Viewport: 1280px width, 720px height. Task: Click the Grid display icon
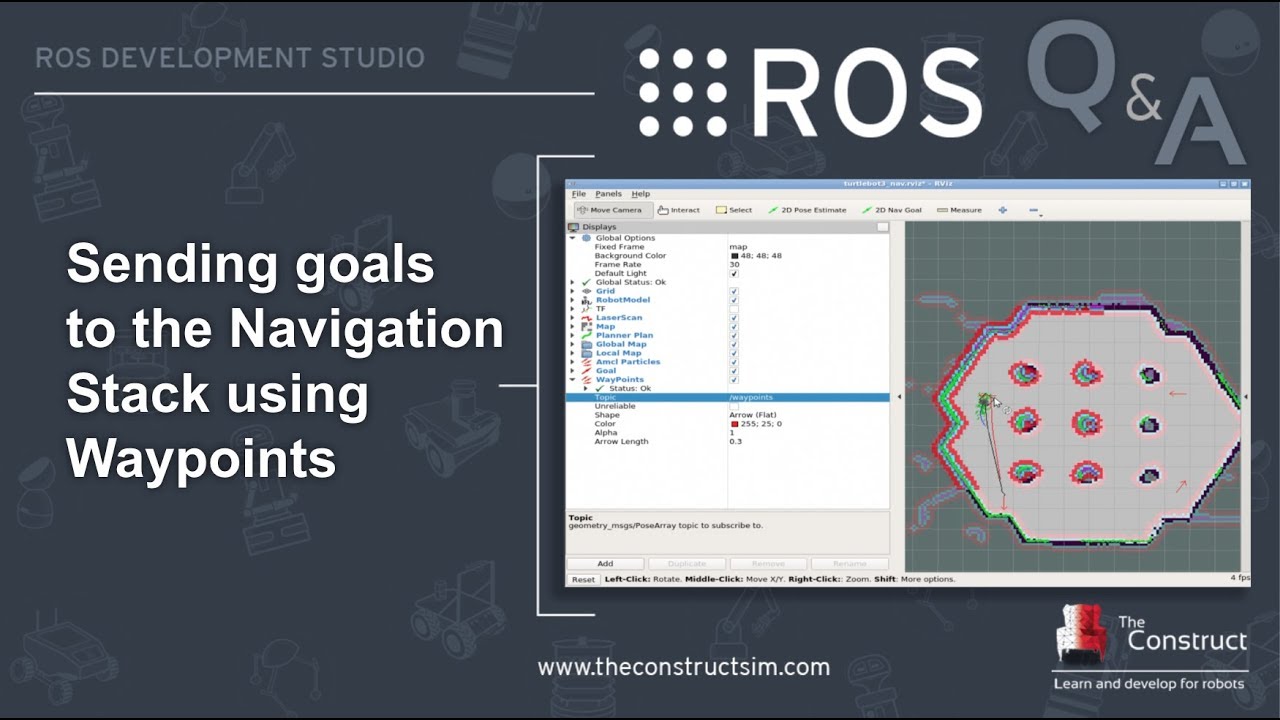click(587, 291)
